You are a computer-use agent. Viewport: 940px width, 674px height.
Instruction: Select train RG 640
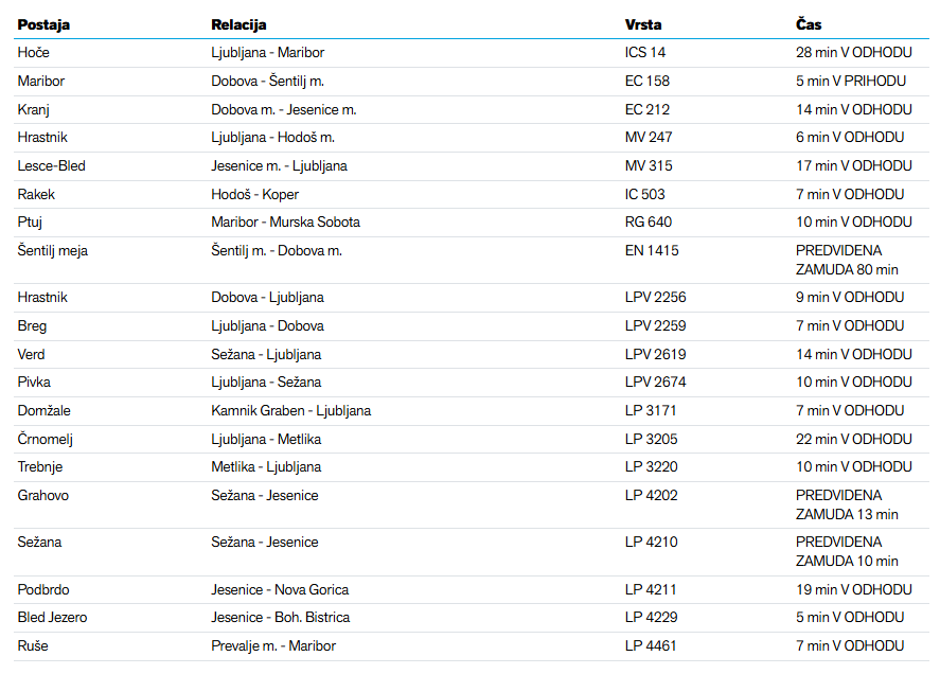coord(648,222)
